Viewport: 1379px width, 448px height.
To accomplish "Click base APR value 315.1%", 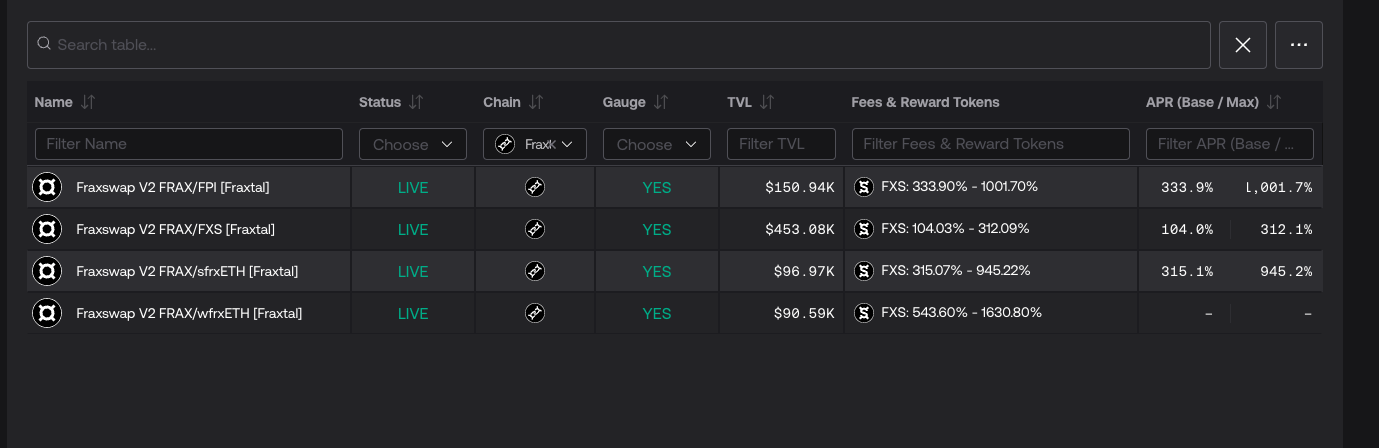I will [1187, 271].
